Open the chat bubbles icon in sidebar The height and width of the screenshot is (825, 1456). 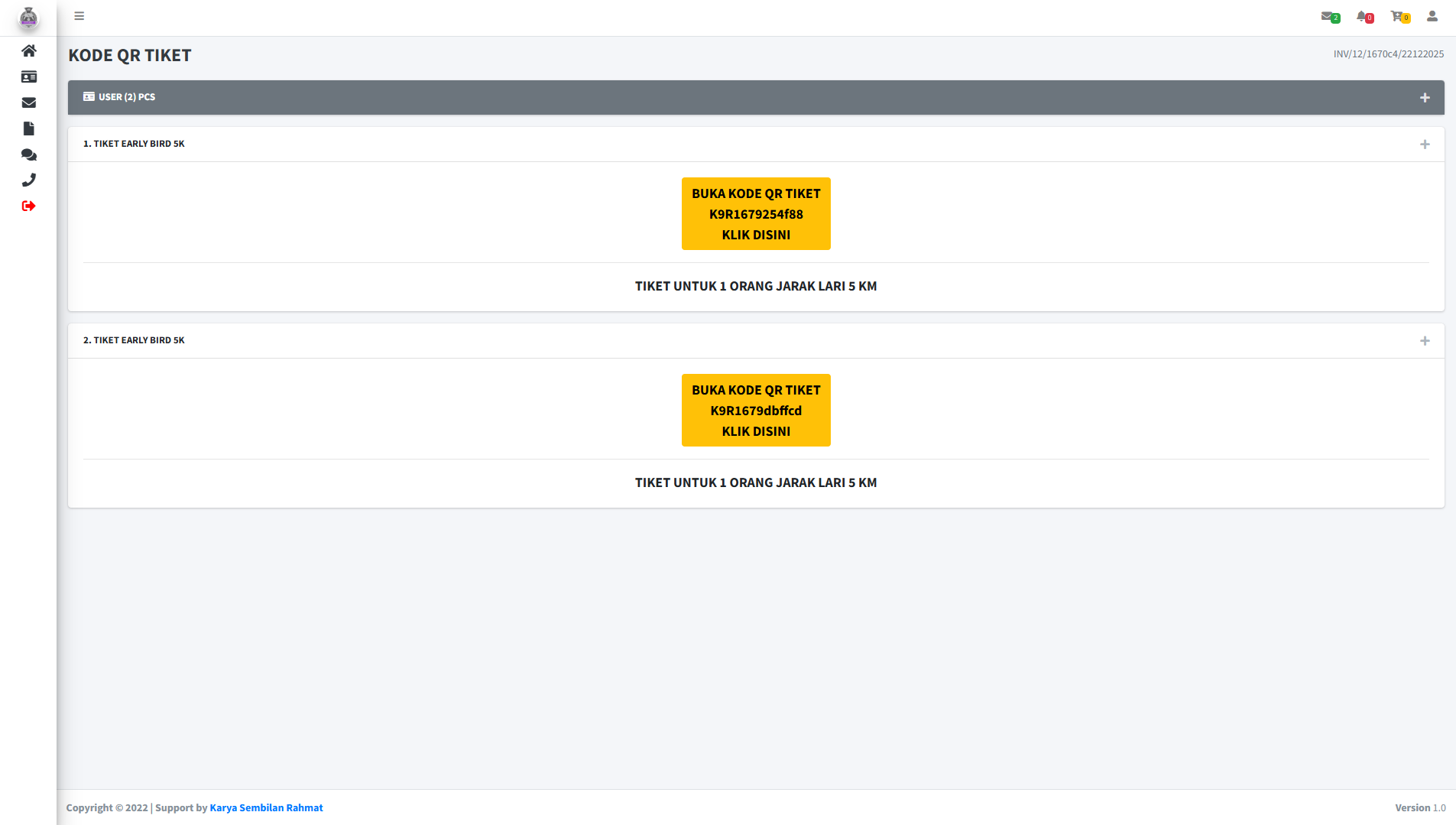29,154
